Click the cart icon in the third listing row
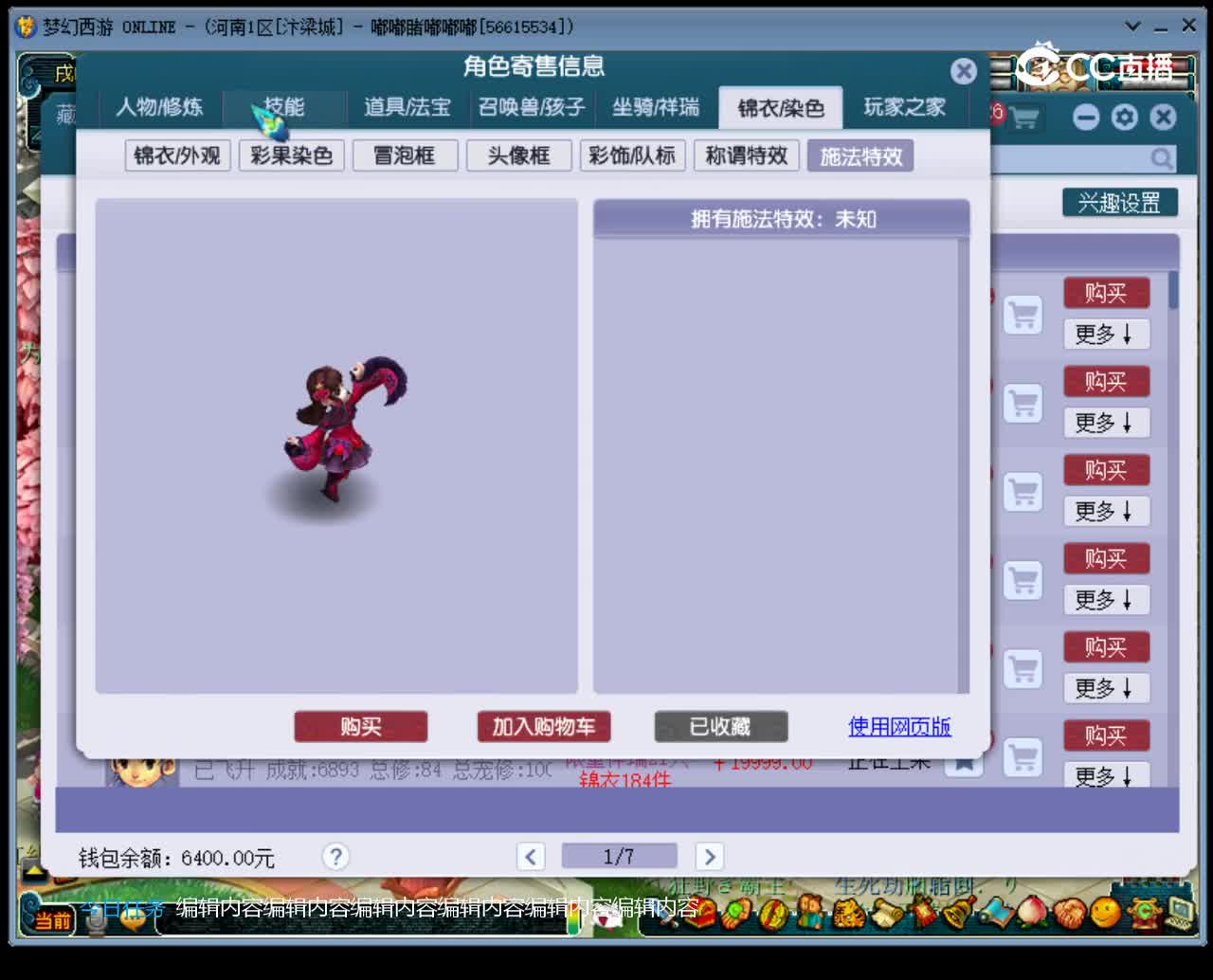 [1023, 492]
